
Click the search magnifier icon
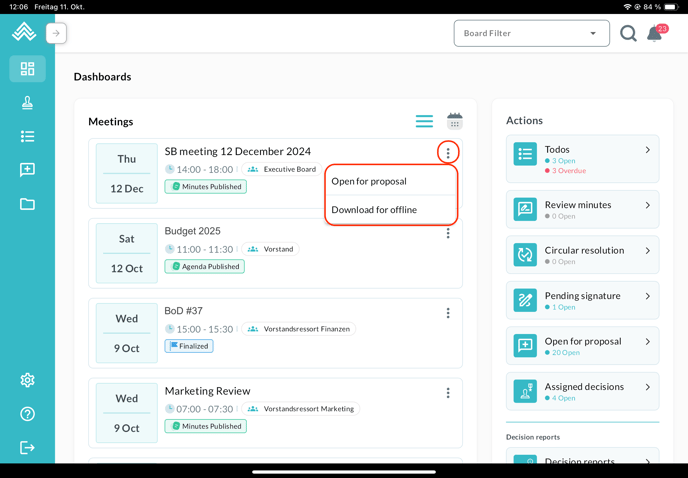point(628,34)
